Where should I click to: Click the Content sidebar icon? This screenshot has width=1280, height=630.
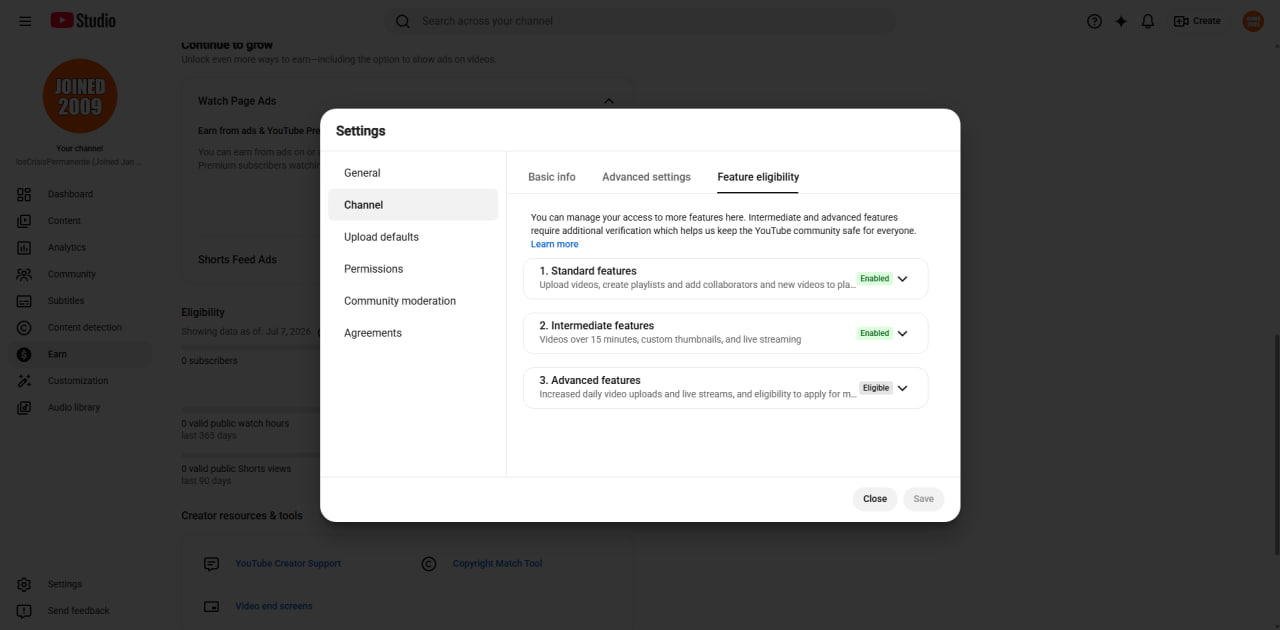click(x=24, y=221)
